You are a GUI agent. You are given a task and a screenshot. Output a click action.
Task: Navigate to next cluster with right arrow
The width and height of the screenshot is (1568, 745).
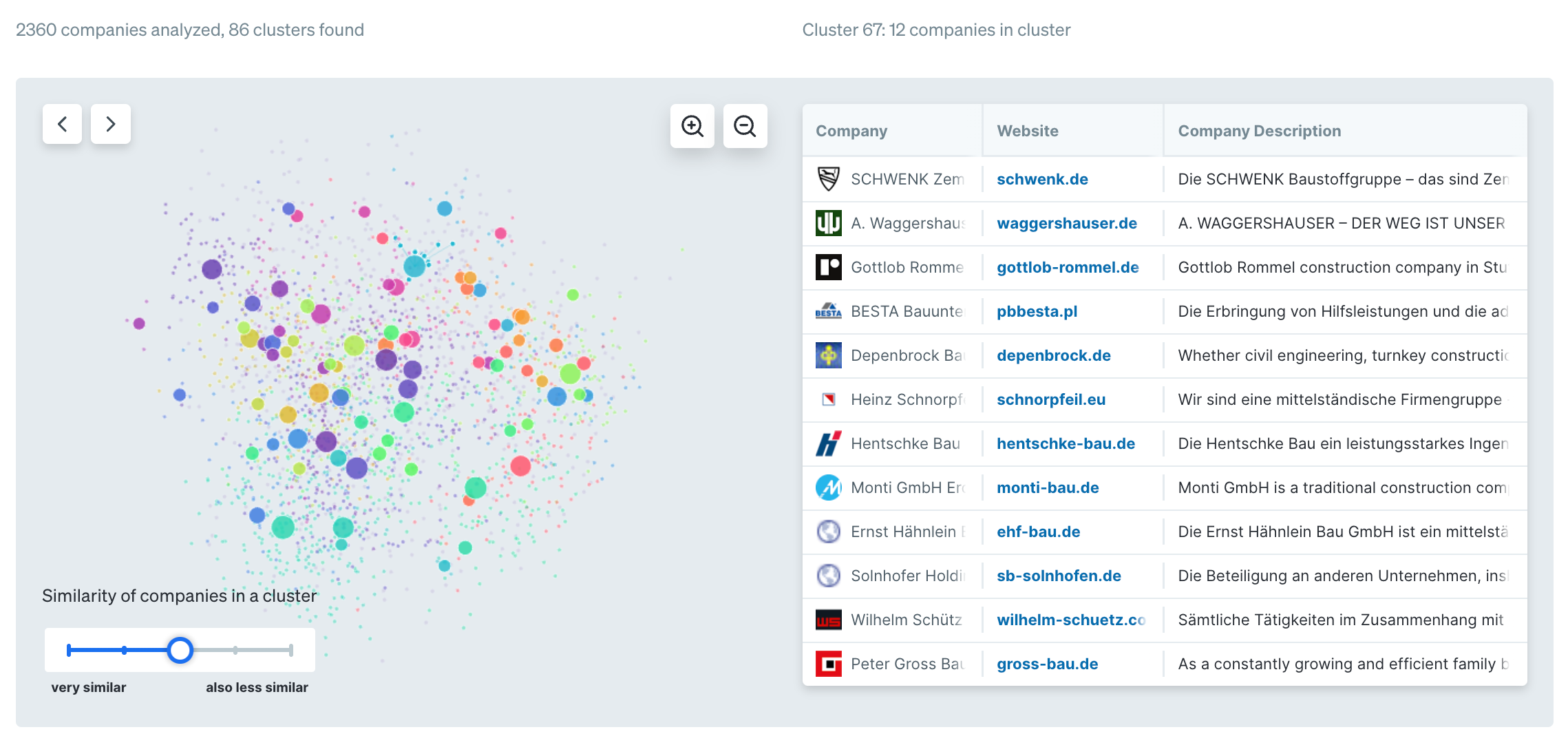tap(111, 123)
